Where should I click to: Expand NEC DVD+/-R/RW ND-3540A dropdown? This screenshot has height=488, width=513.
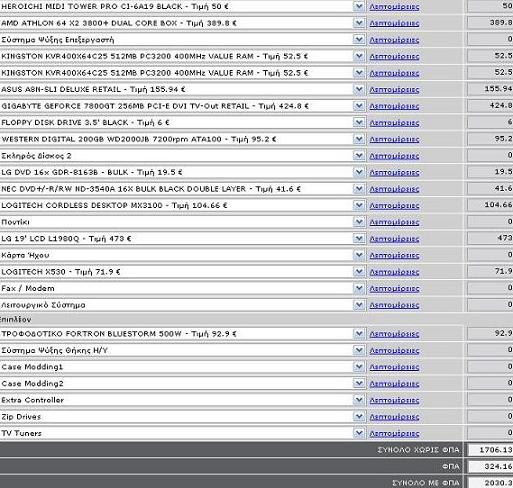pyautogui.click(x=359, y=189)
